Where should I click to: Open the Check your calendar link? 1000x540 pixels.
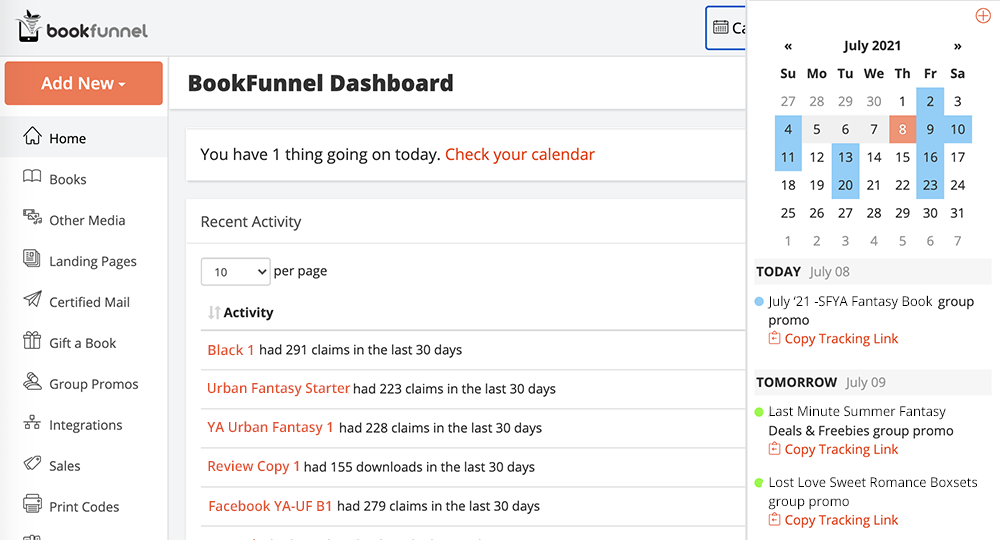pos(519,154)
